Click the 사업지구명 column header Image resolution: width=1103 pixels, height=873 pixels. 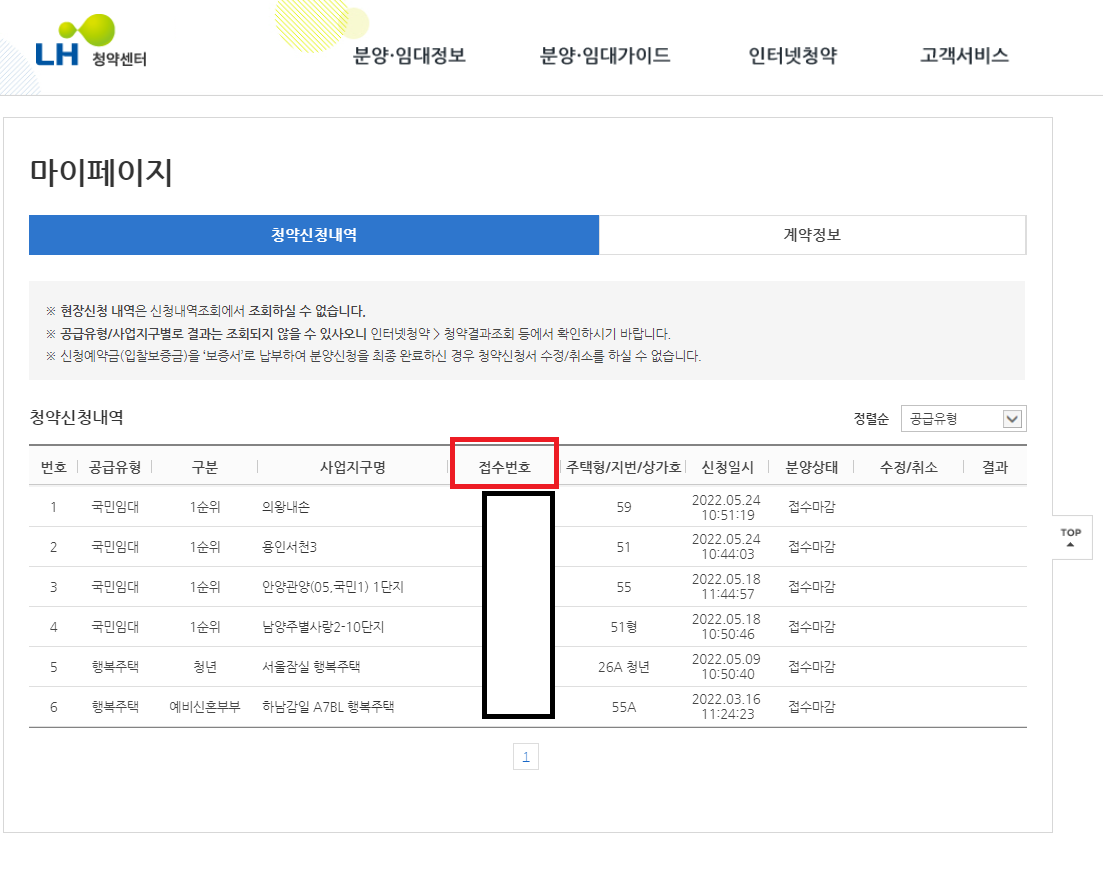[x=352, y=467]
